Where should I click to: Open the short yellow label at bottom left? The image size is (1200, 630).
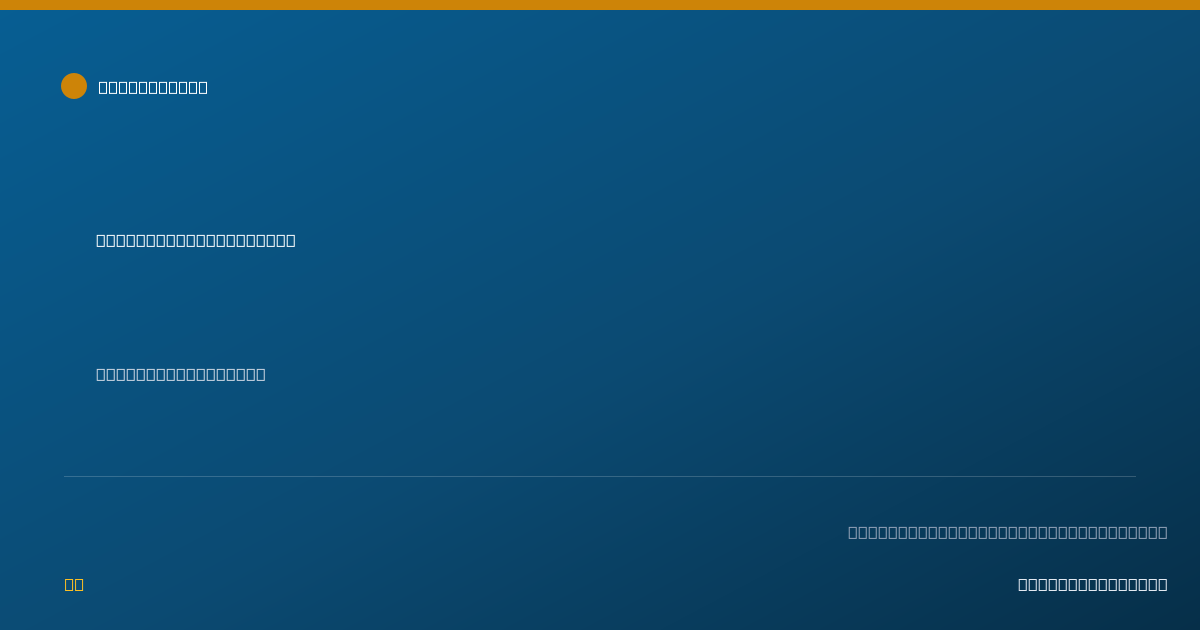point(74,584)
